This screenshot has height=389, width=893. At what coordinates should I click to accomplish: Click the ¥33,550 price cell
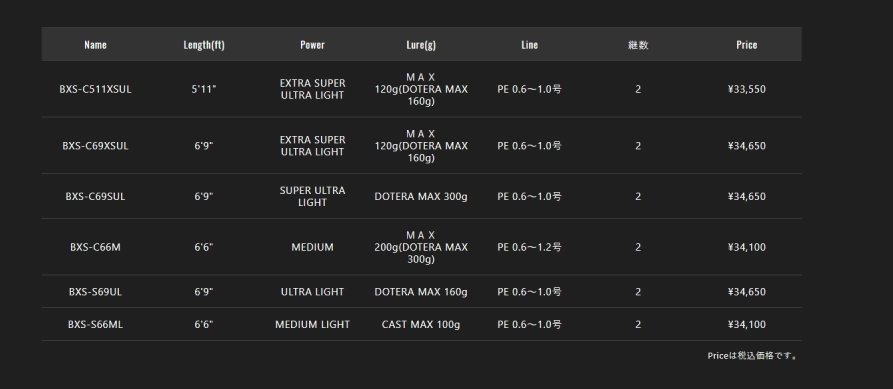tap(747, 89)
